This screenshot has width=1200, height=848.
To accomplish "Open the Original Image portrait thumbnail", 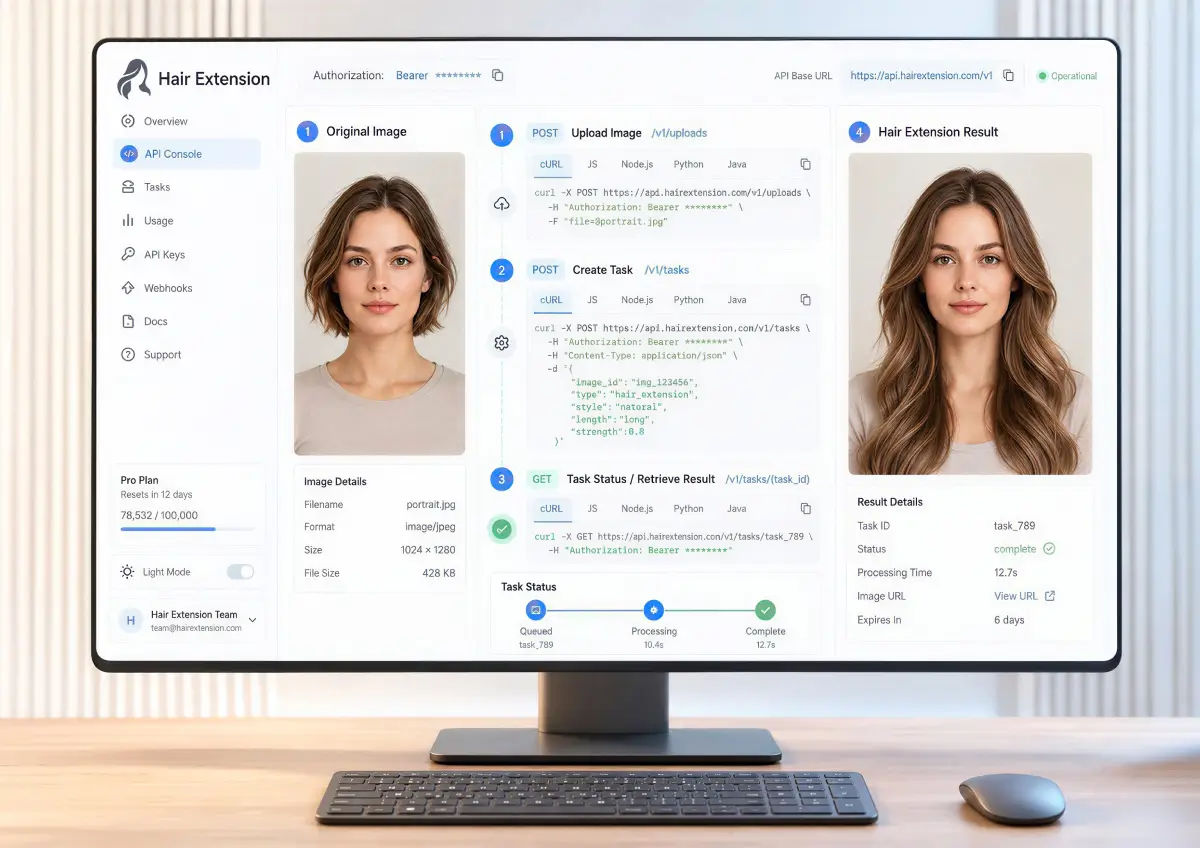I will (x=380, y=304).
